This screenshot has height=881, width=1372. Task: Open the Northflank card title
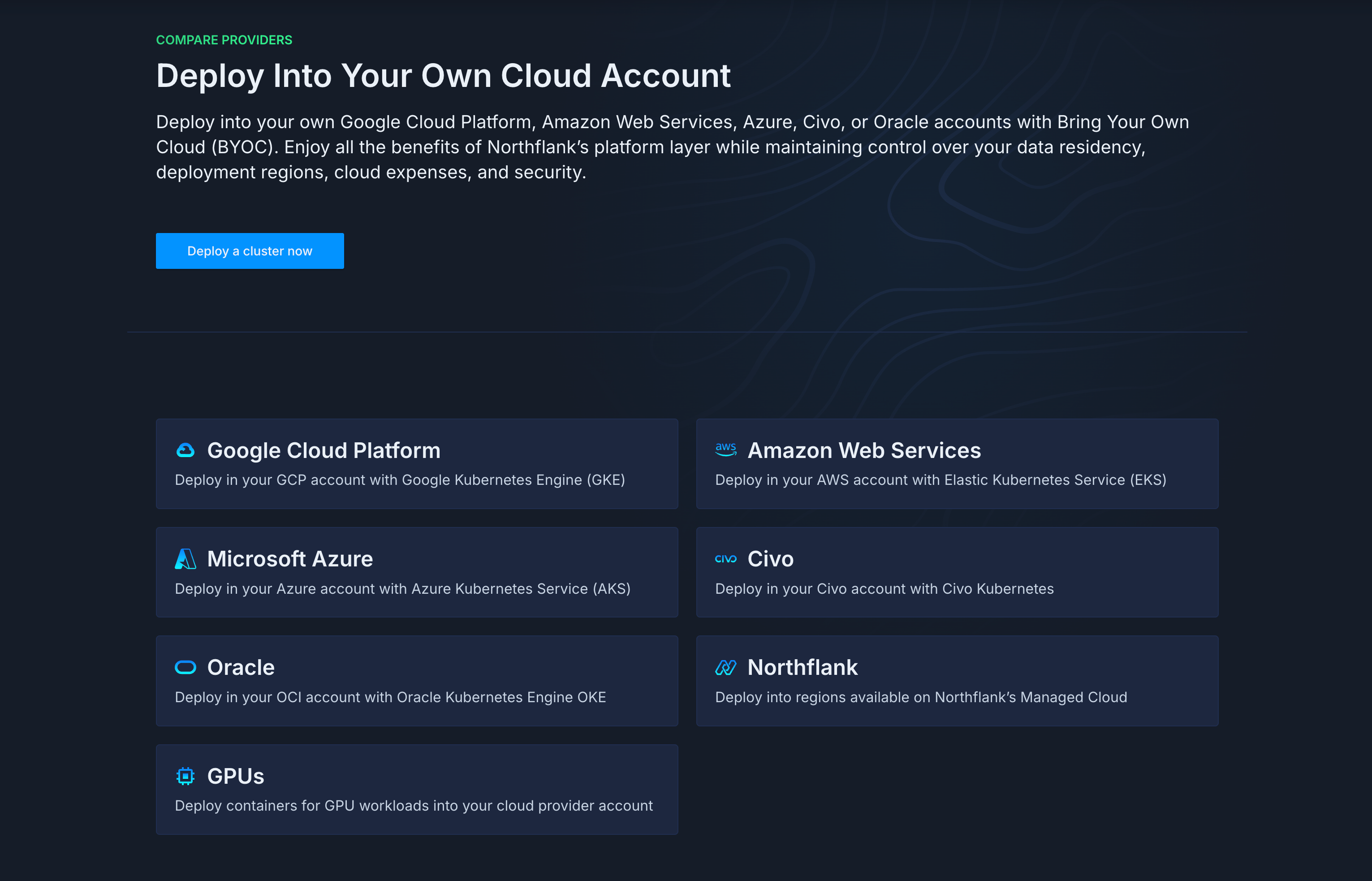(802, 668)
